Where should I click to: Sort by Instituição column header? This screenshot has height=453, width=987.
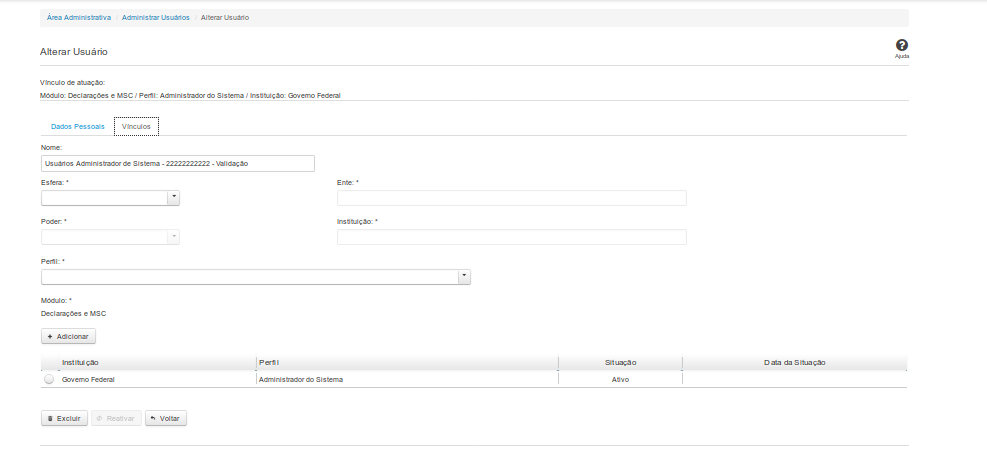click(x=80, y=362)
